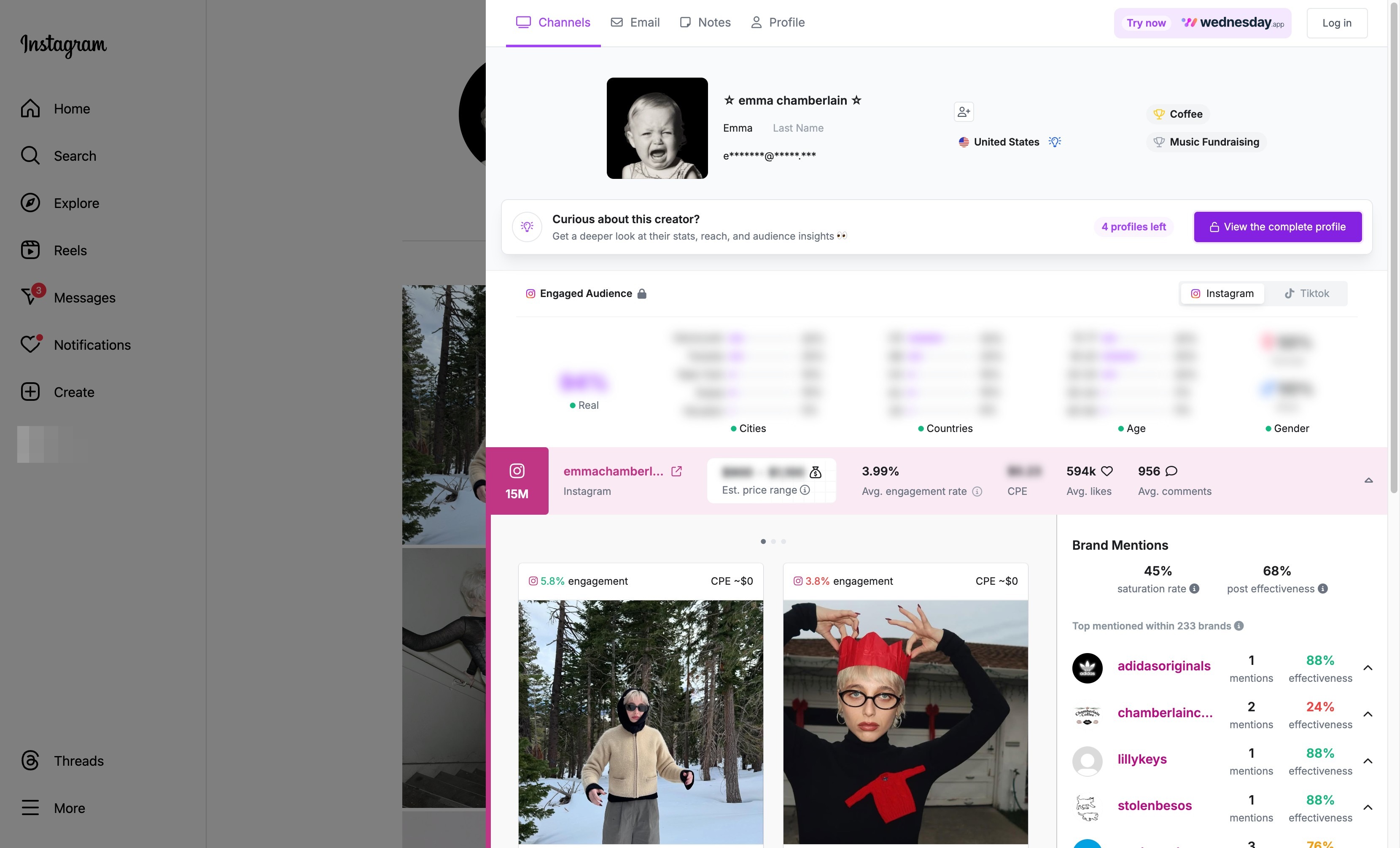Click info icon beside post effectiveness
The height and width of the screenshot is (848, 1400).
pyautogui.click(x=1323, y=589)
